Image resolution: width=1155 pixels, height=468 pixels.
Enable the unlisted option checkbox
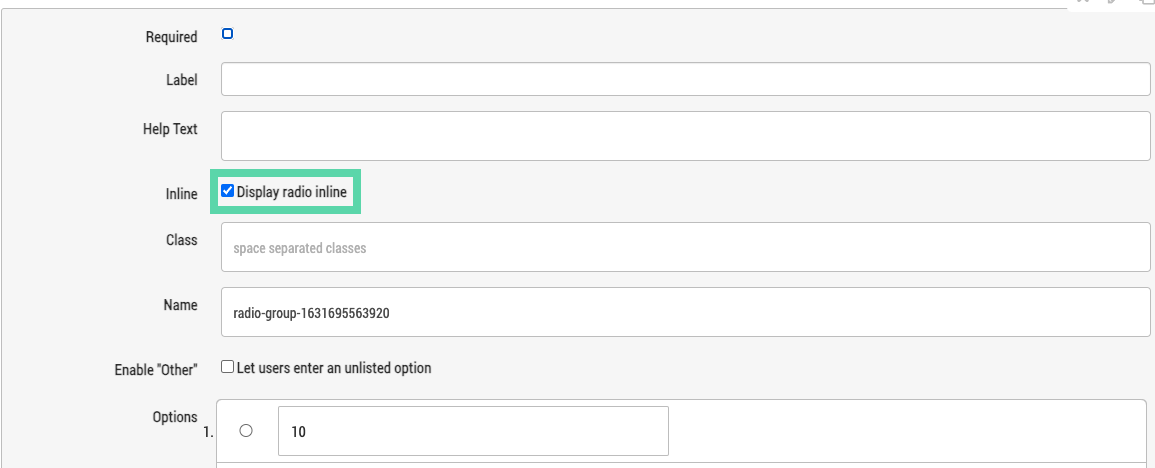pos(228,366)
